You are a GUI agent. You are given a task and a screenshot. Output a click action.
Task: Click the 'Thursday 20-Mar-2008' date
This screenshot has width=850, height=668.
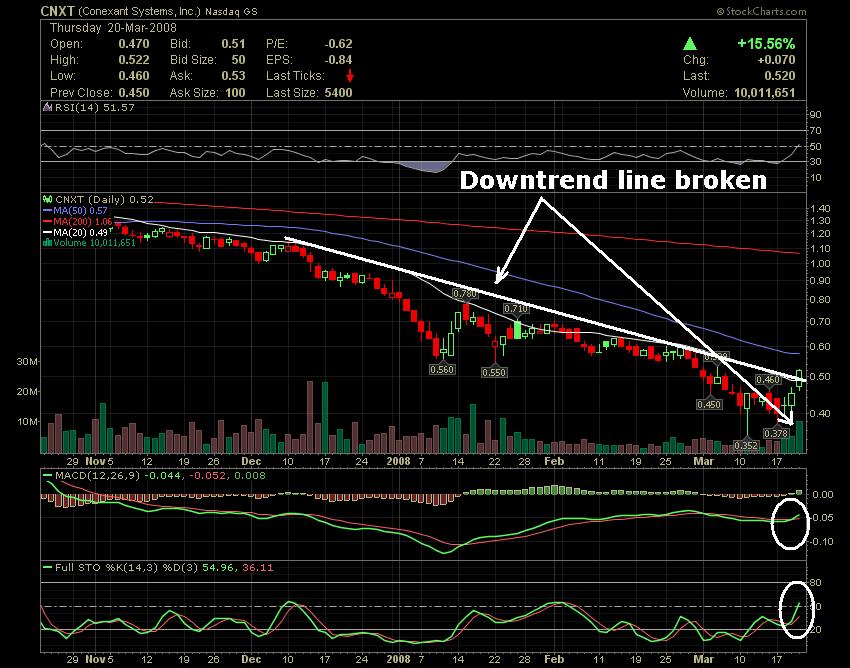(113, 28)
